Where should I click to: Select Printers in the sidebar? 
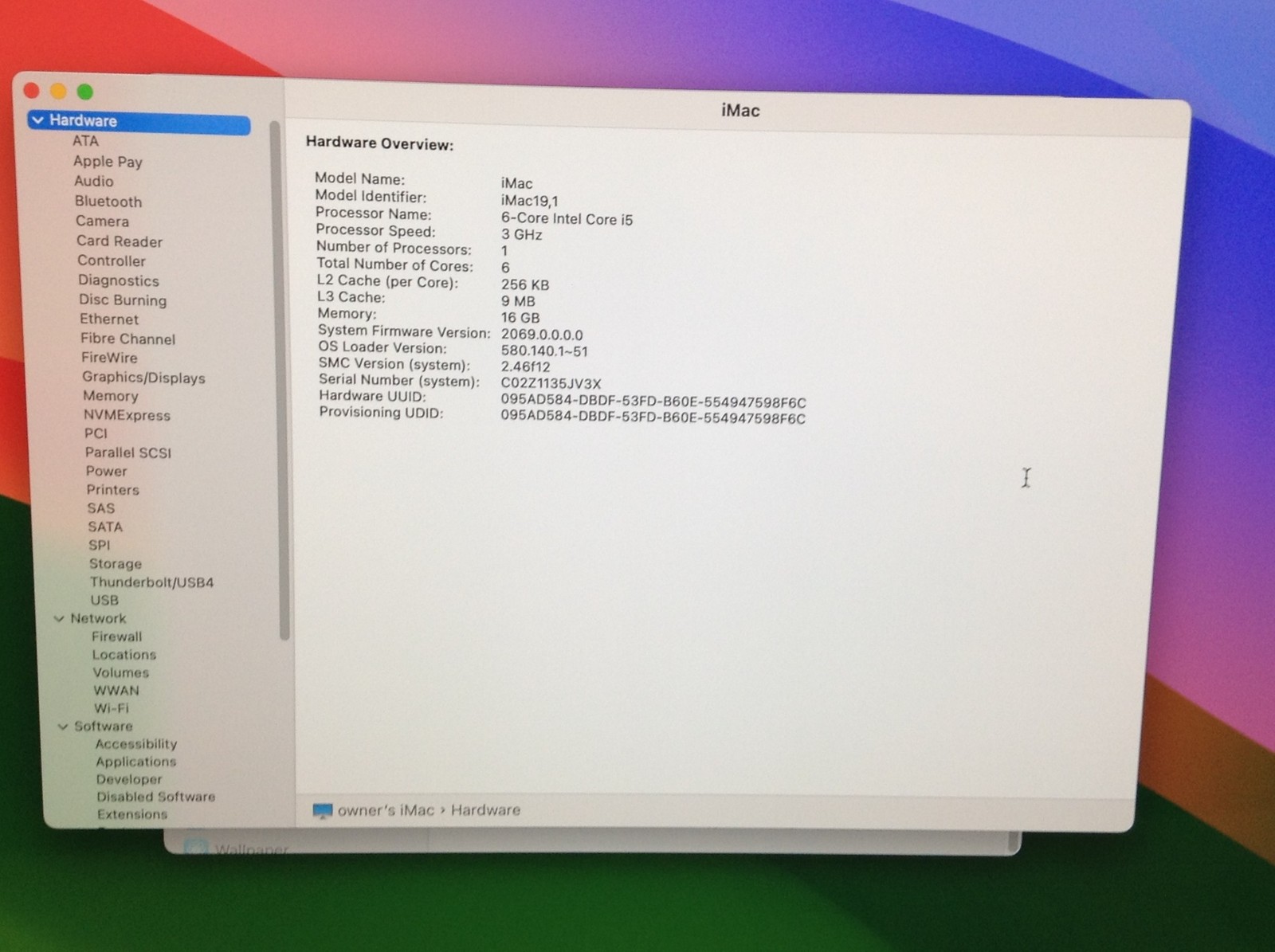(x=112, y=490)
